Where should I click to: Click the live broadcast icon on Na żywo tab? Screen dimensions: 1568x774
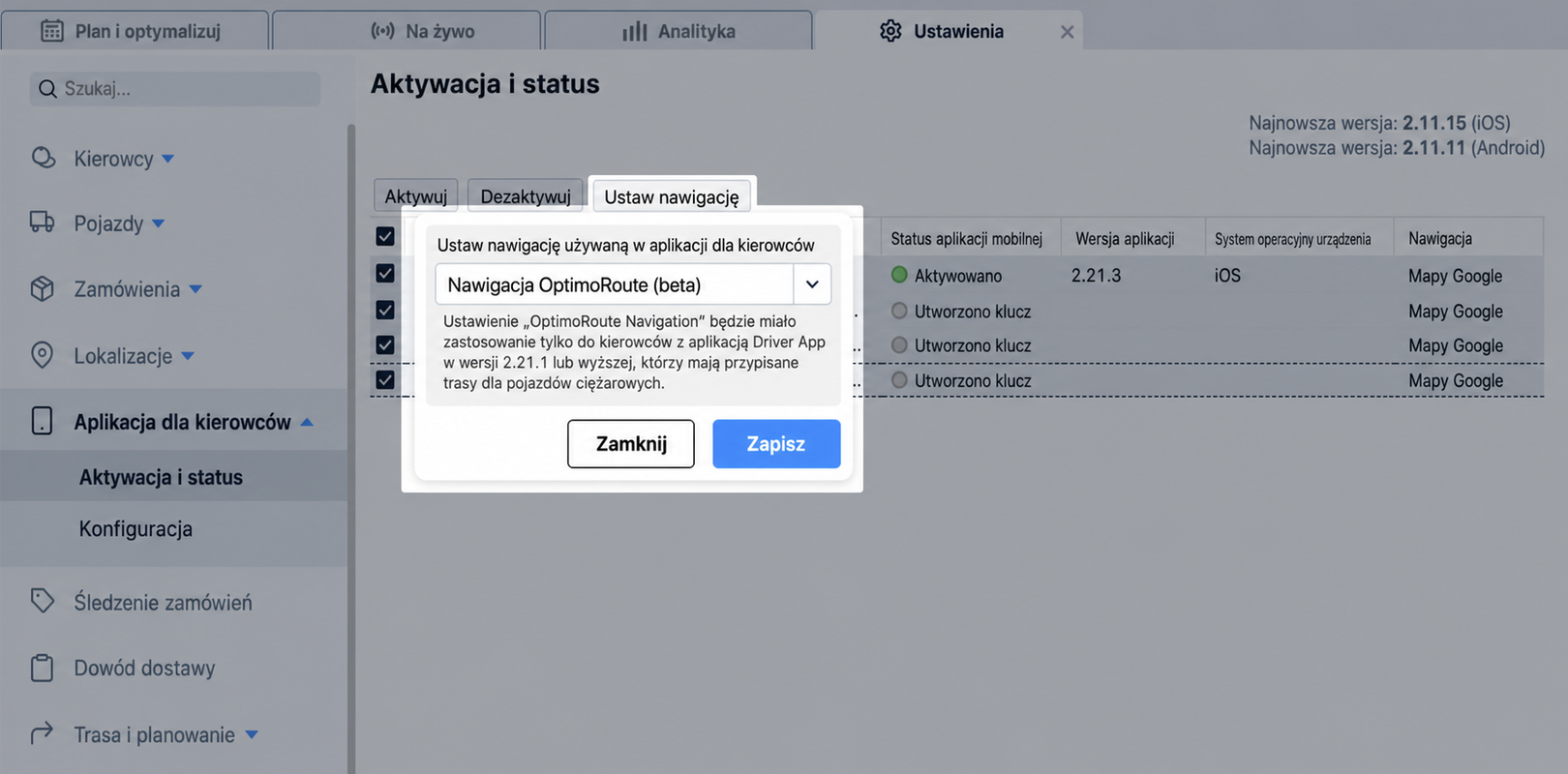(383, 31)
